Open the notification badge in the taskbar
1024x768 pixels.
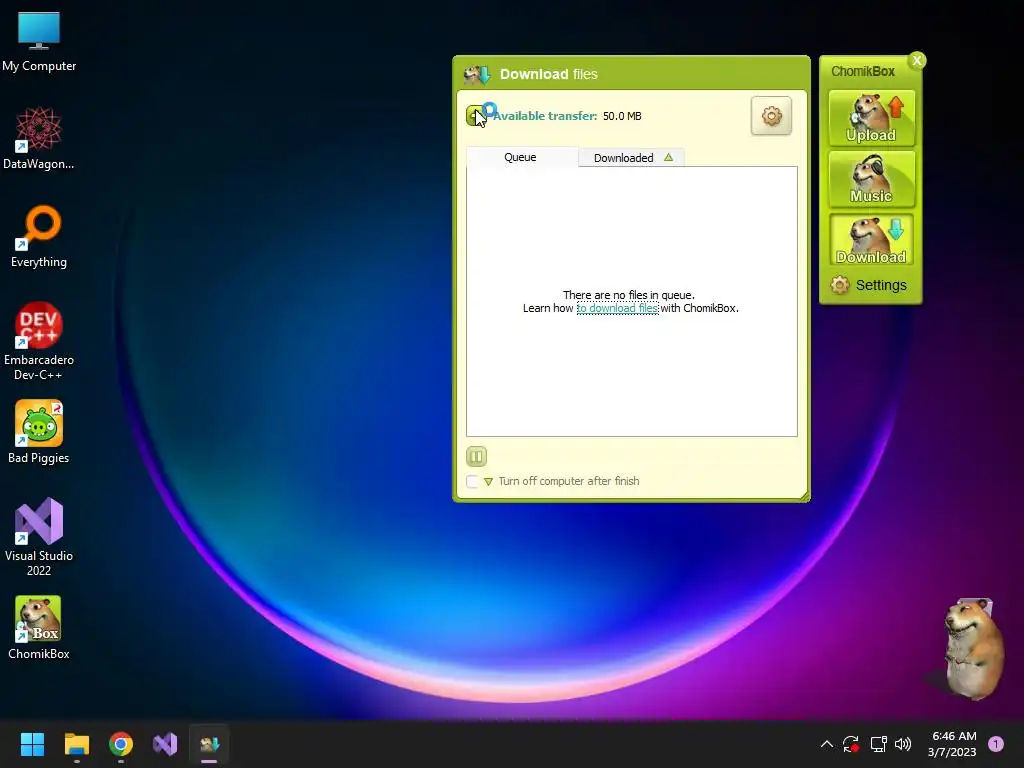pyautogui.click(x=996, y=744)
